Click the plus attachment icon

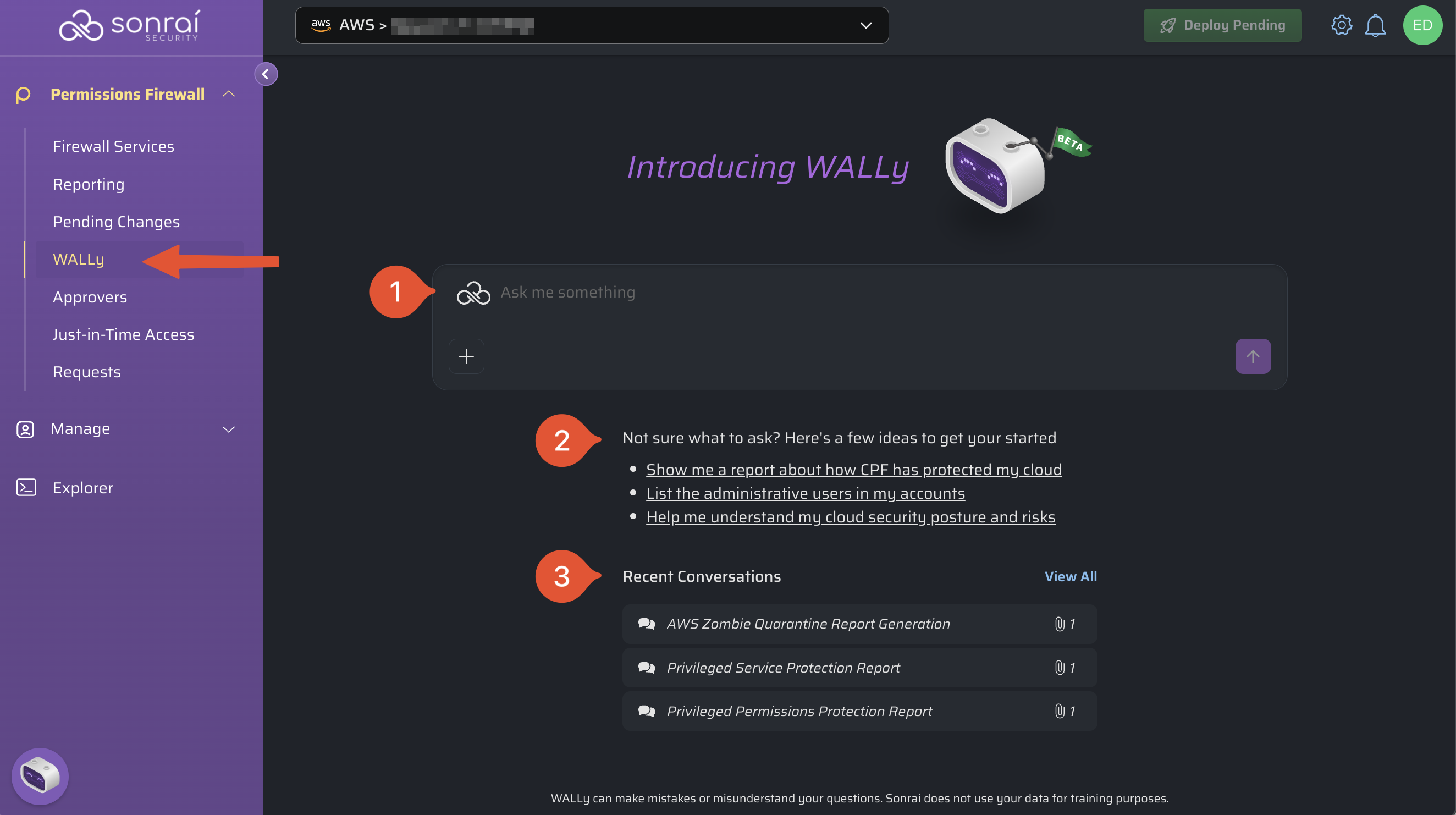pos(466,357)
